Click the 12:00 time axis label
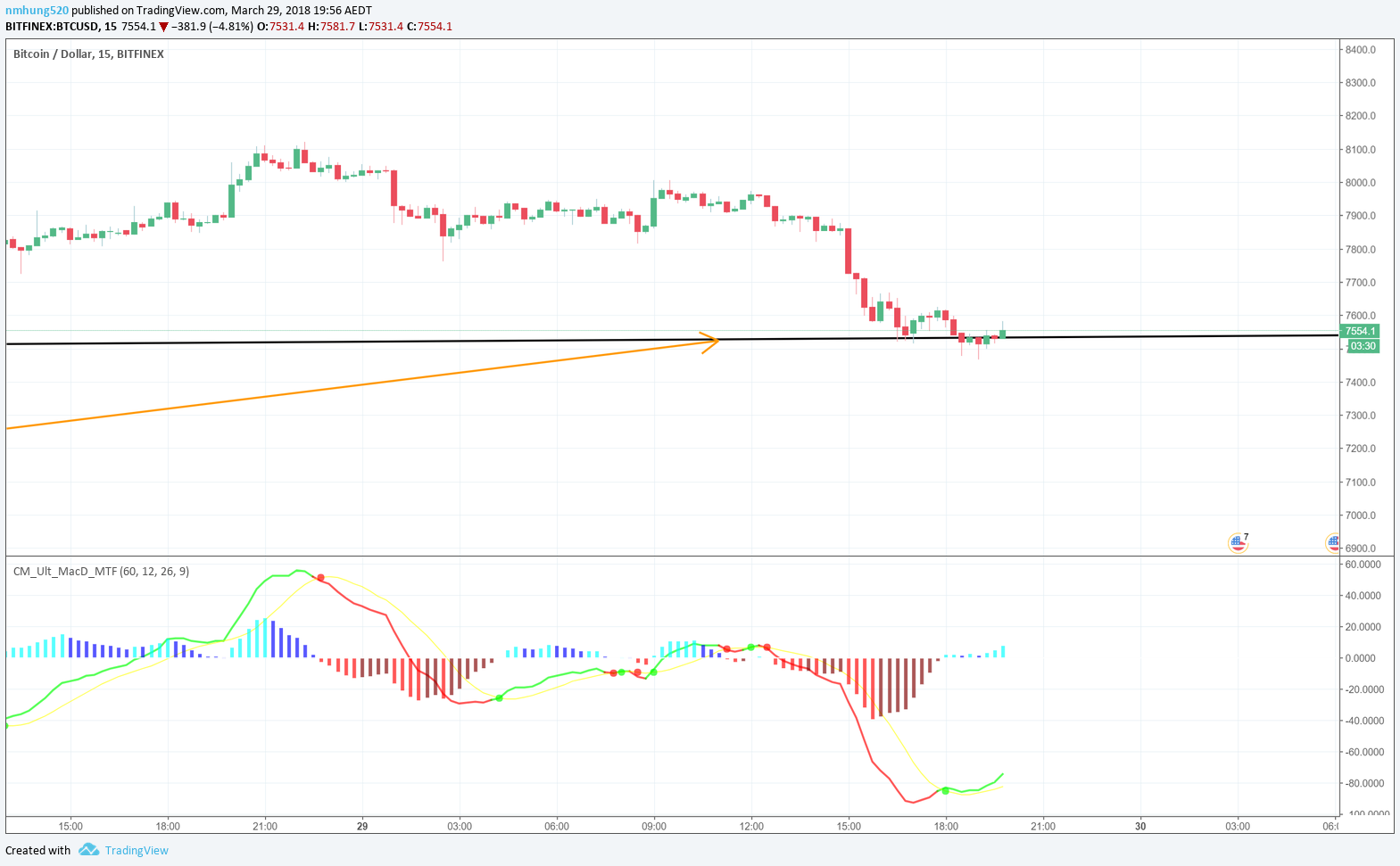Screen dimensions: 1400x866 coord(751,827)
